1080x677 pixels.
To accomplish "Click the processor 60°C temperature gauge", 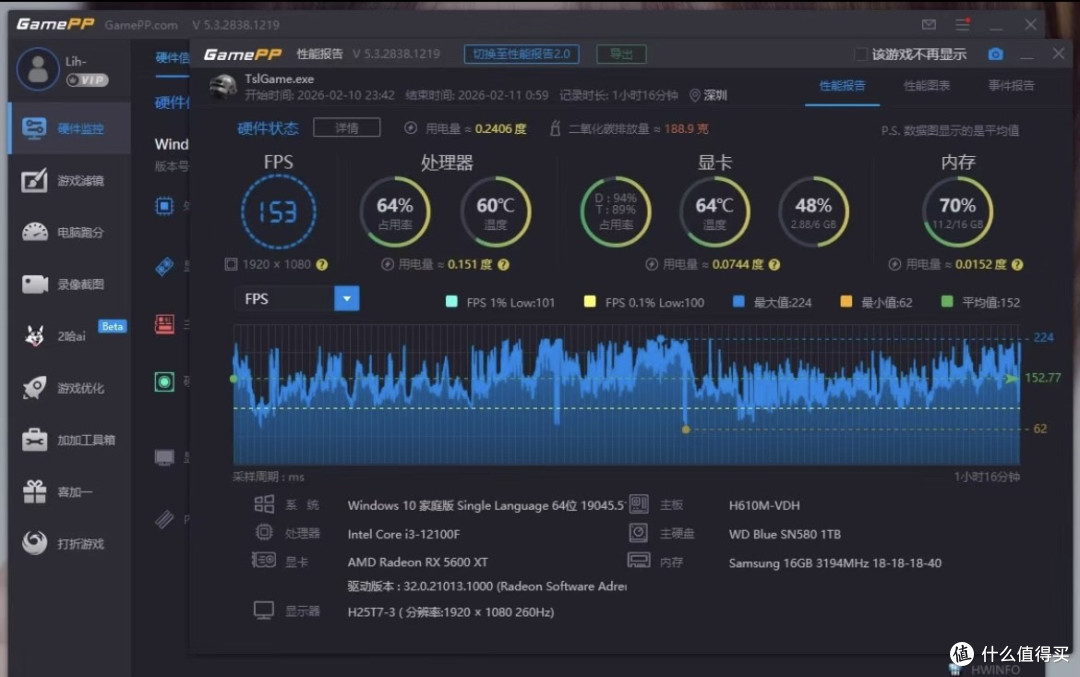I will click(495, 212).
